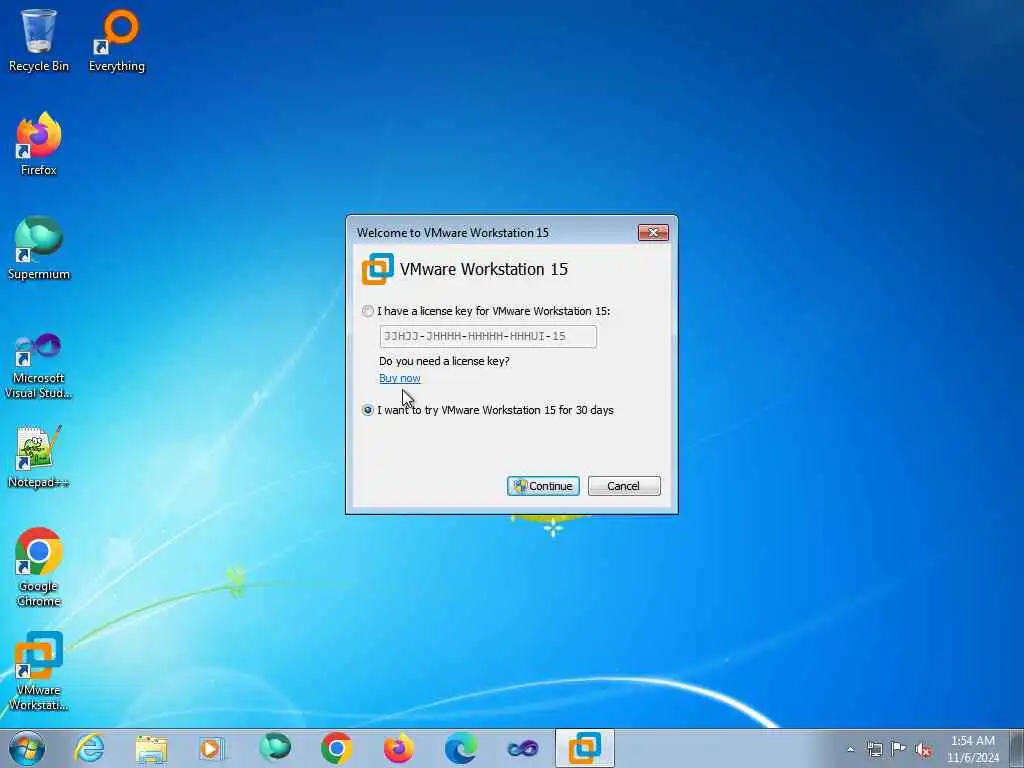This screenshot has width=1024, height=768.
Task: Select the Microsoft Visual Studio desktop shortcut
Action: 39,366
